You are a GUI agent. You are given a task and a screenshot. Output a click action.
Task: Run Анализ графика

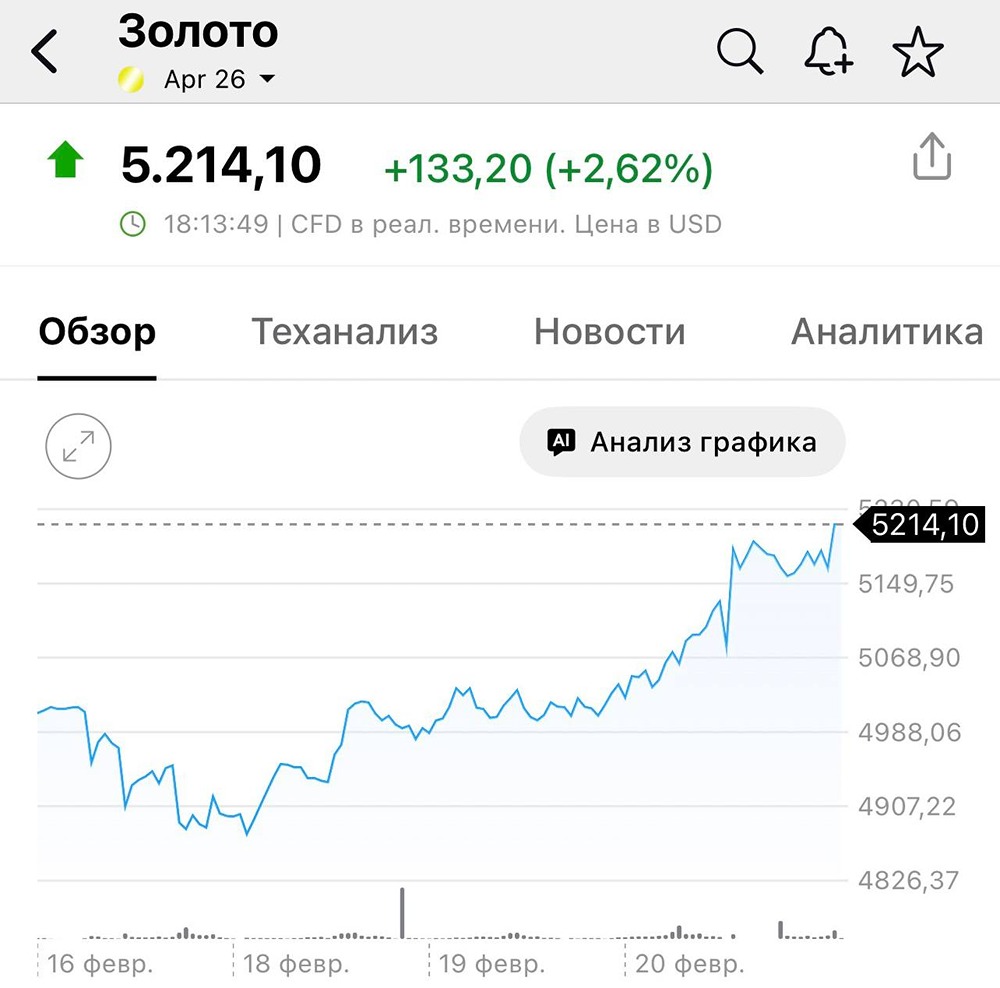(682, 441)
